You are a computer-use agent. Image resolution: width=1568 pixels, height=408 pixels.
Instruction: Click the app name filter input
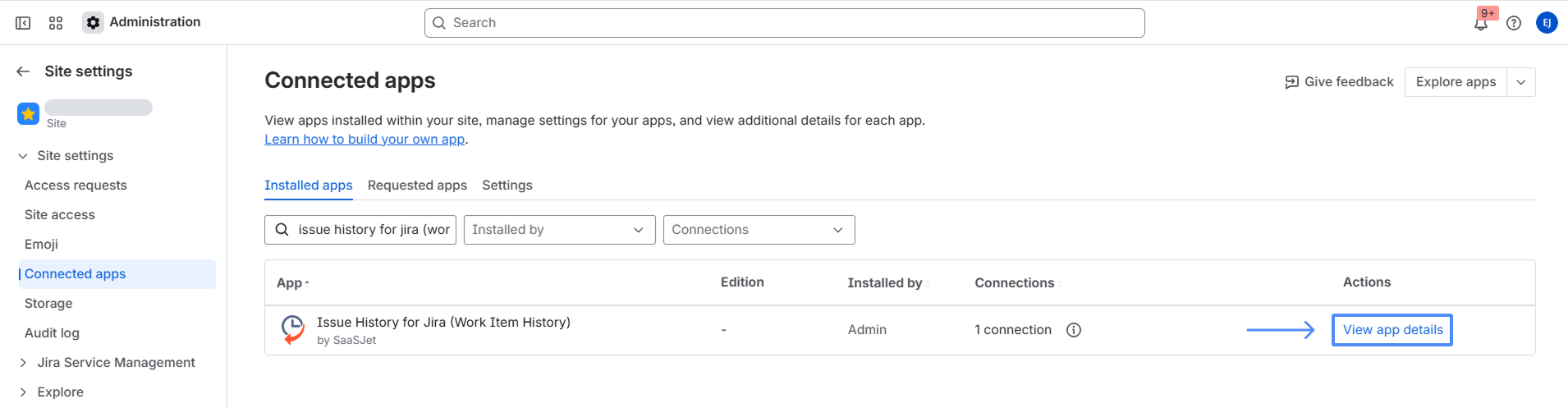[x=360, y=230]
